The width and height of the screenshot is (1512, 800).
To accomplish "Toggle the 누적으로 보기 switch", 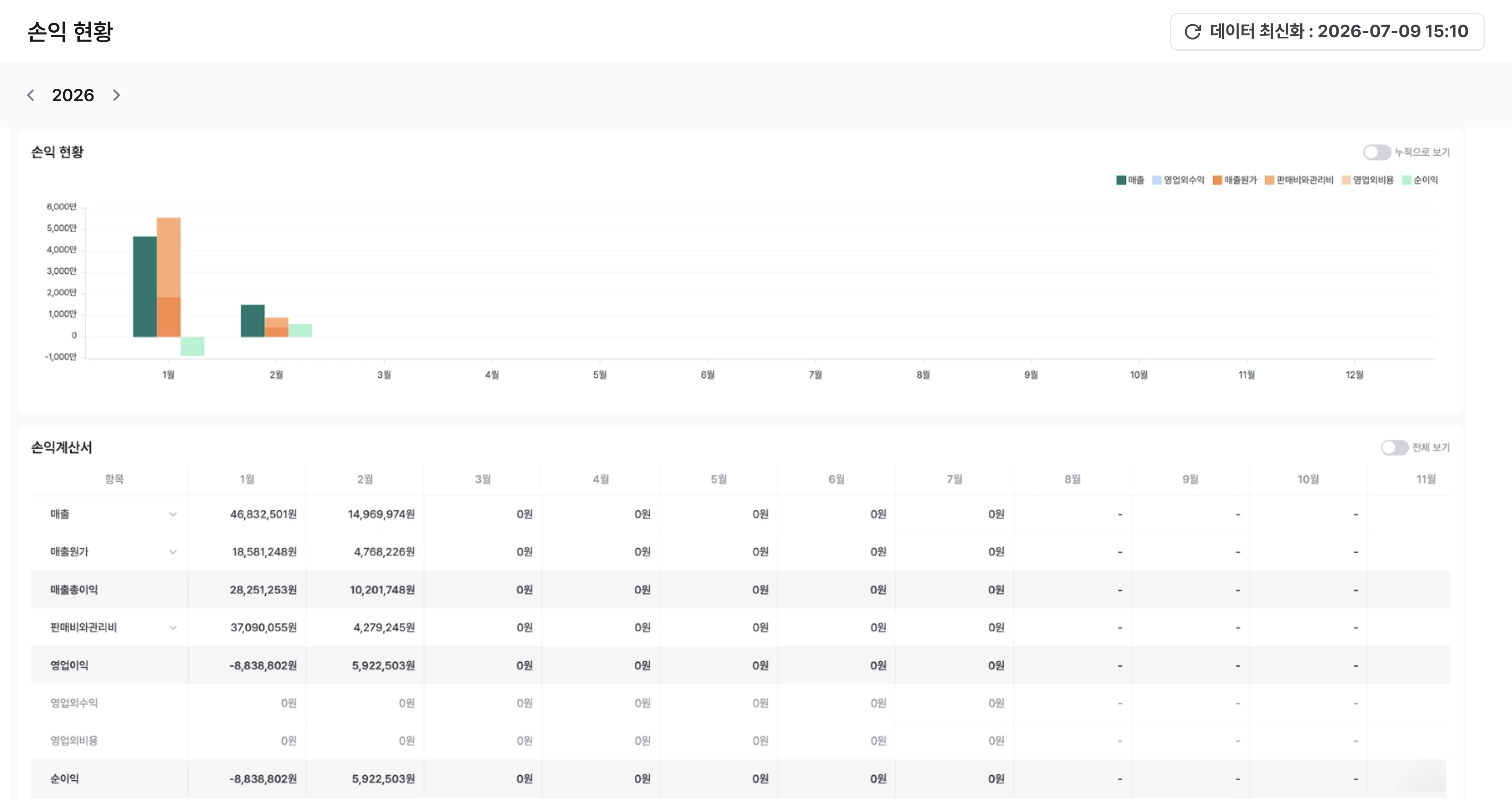I will [1377, 152].
